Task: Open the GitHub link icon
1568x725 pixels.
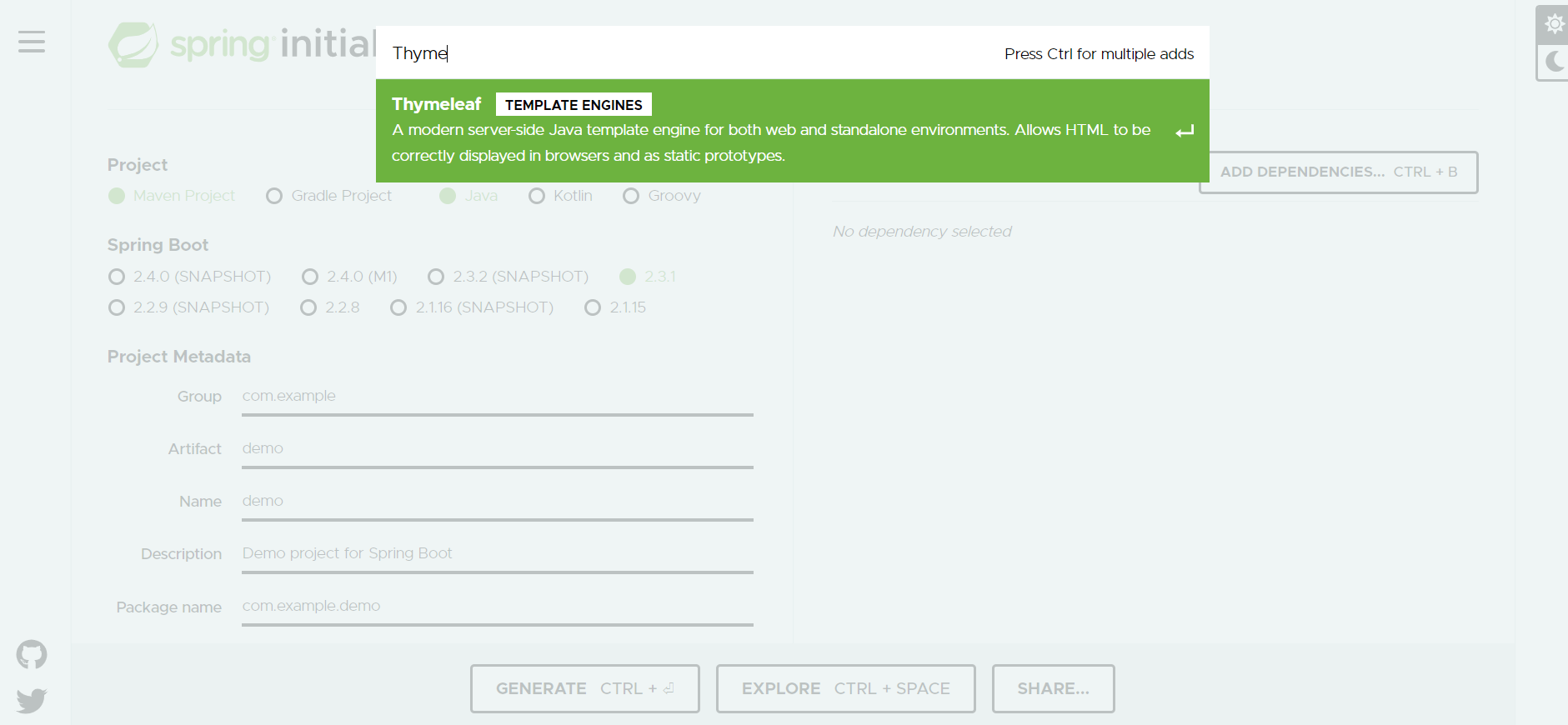Action: [32, 655]
